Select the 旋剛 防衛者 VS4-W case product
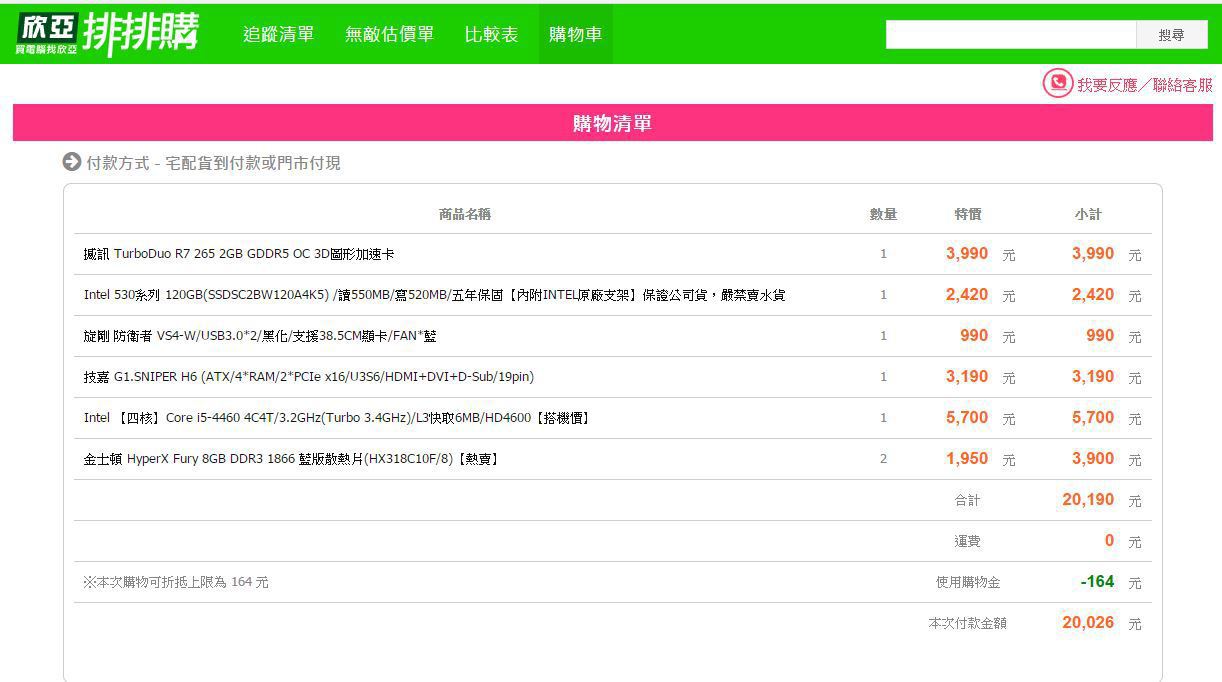Screen dimensions: 1222x682 (x=260, y=336)
